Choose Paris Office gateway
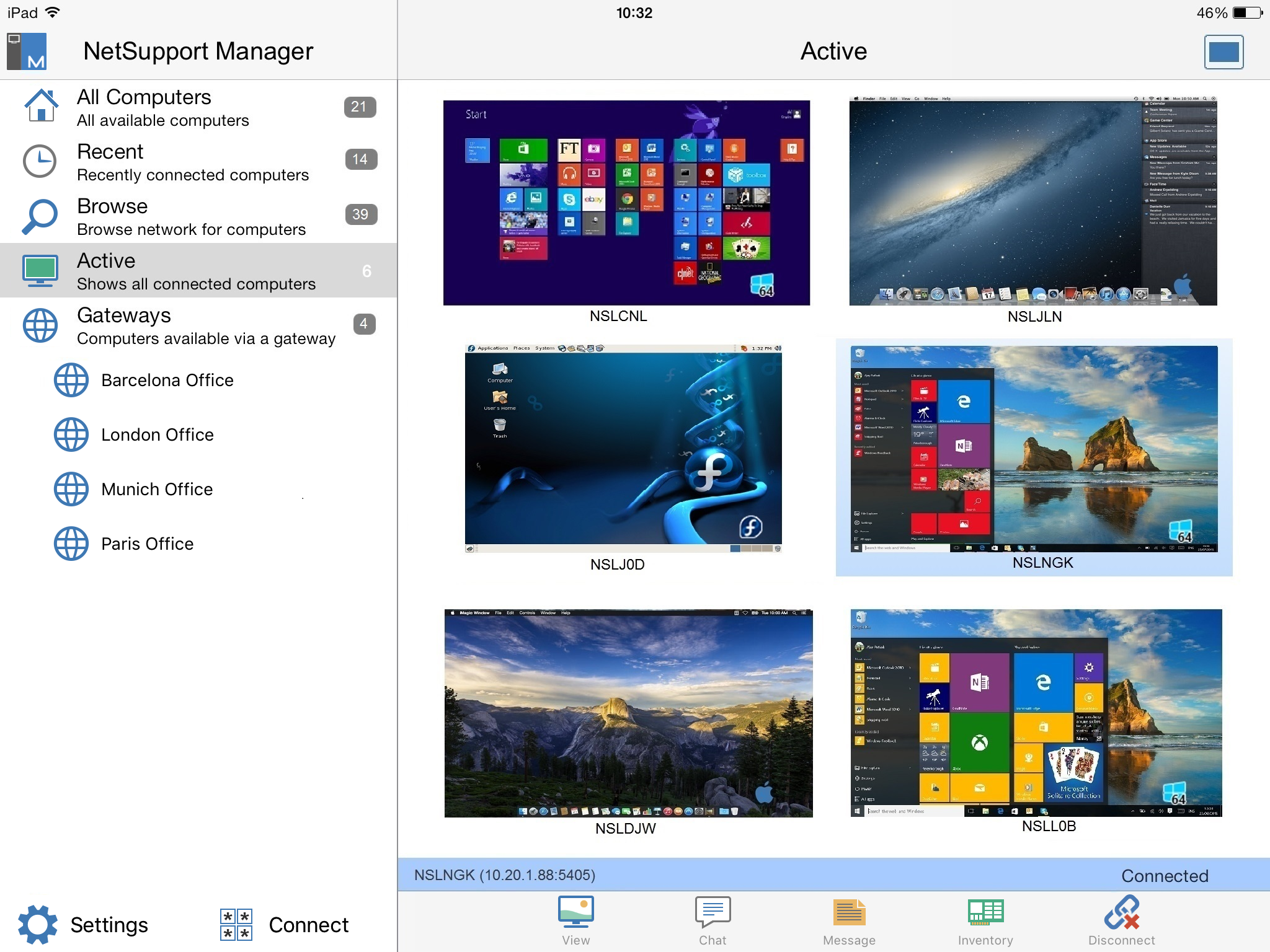This screenshot has width=1270, height=952. pos(148,544)
